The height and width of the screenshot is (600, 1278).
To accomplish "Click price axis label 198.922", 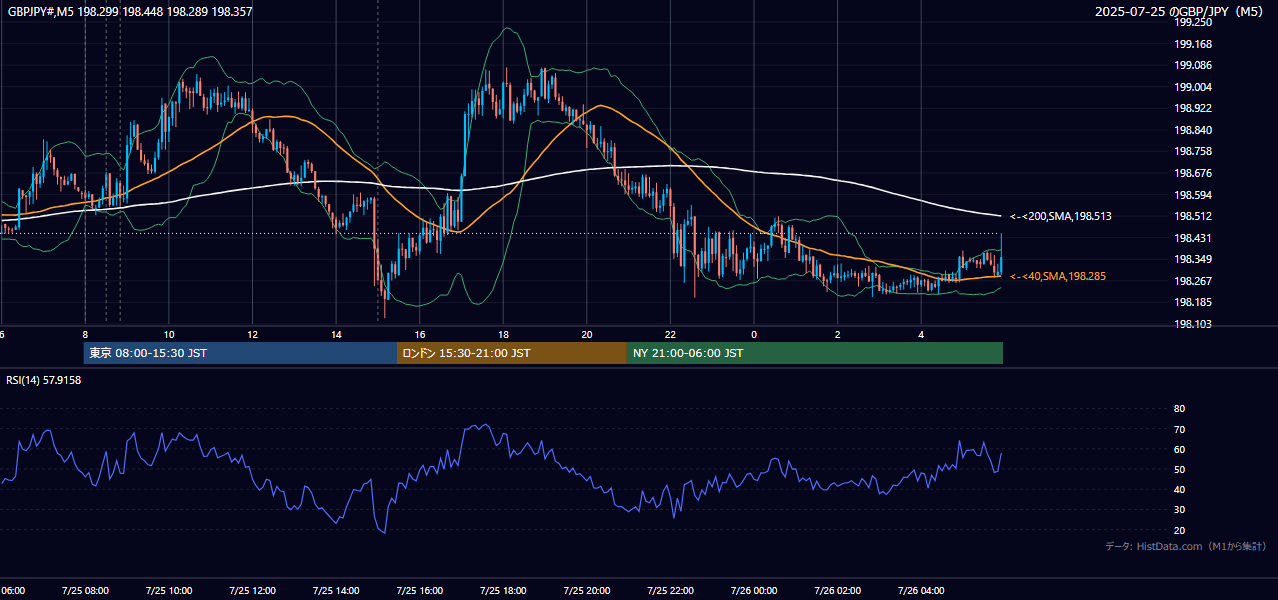I will pos(1192,108).
